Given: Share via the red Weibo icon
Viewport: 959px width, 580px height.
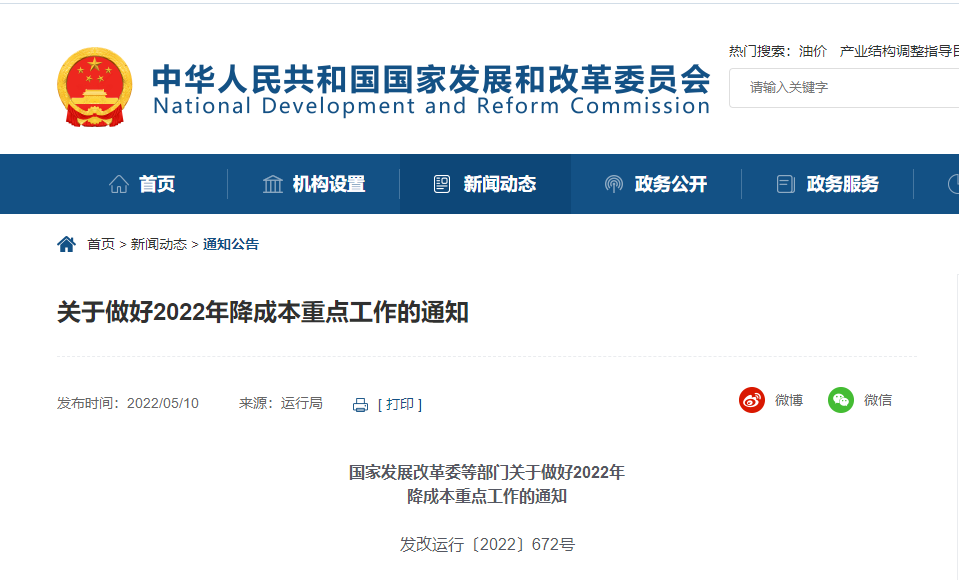Looking at the screenshot, I should click(752, 400).
